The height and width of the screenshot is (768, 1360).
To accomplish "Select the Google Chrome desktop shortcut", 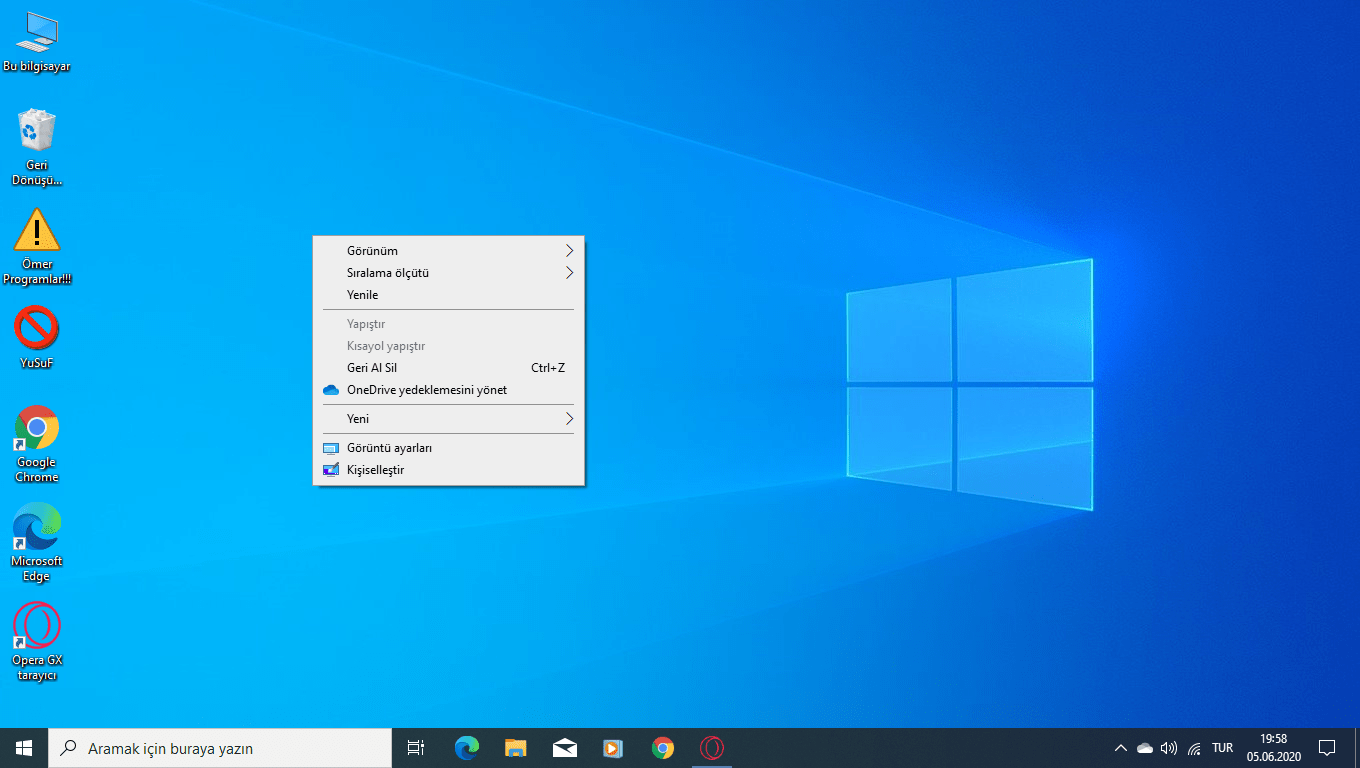I will pyautogui.click(x=36, y=429).
